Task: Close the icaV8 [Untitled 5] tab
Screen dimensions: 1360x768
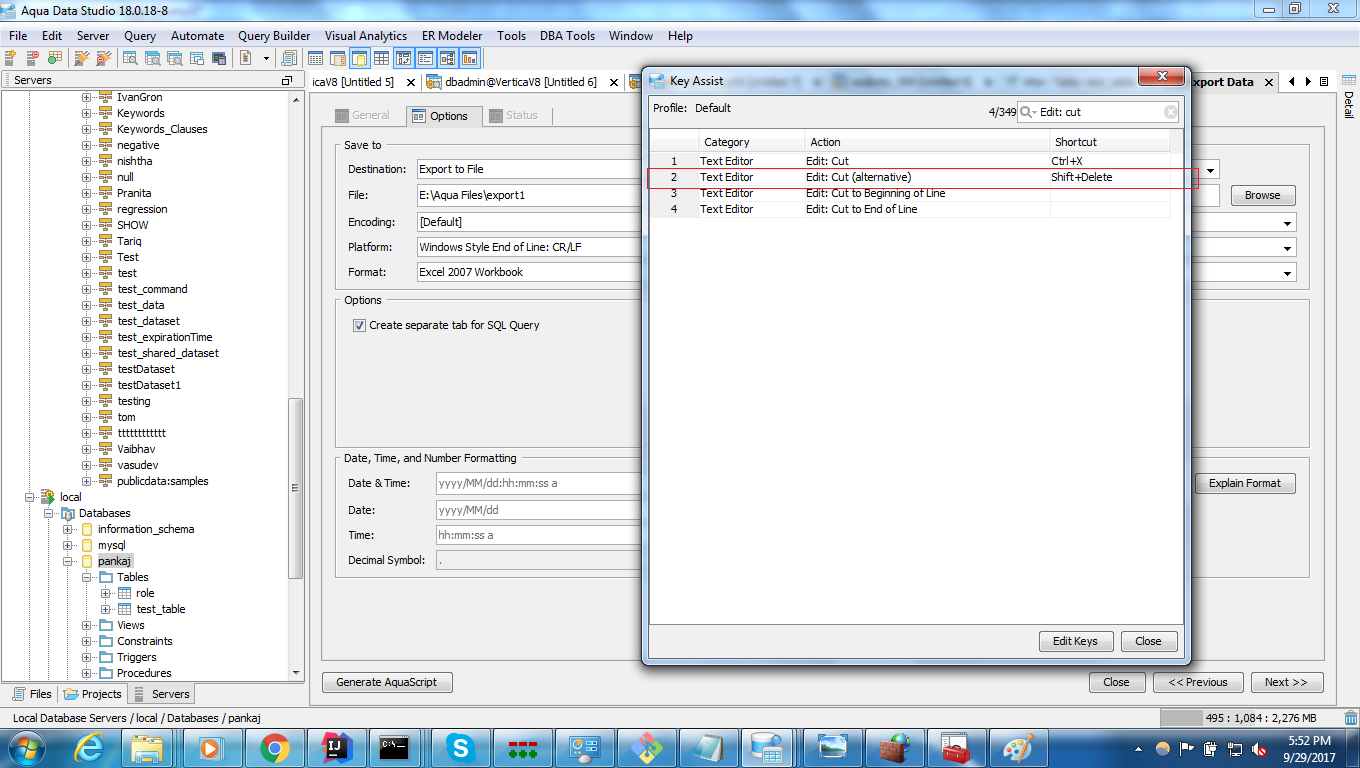Action: 409,82
